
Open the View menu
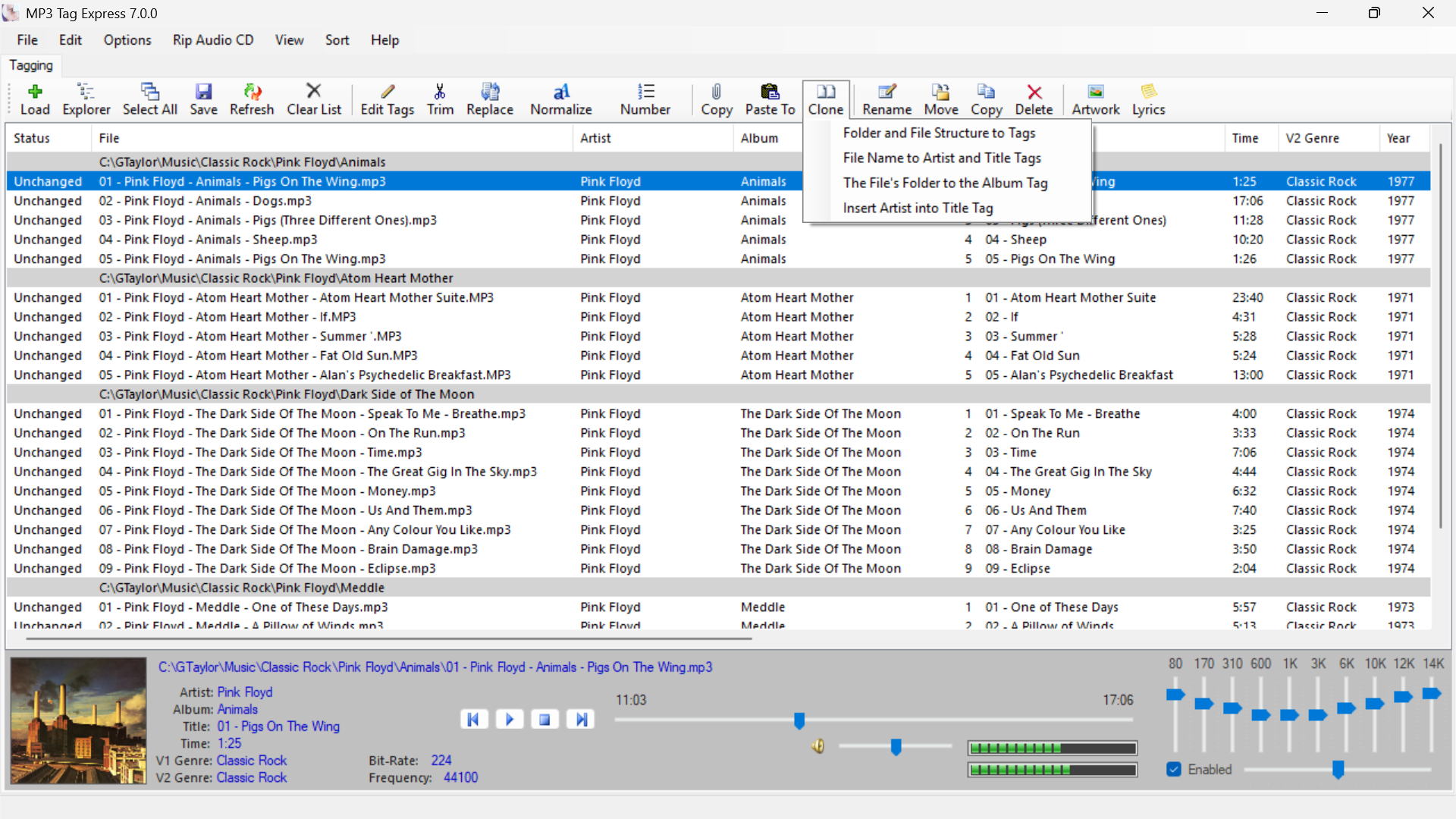289,40
